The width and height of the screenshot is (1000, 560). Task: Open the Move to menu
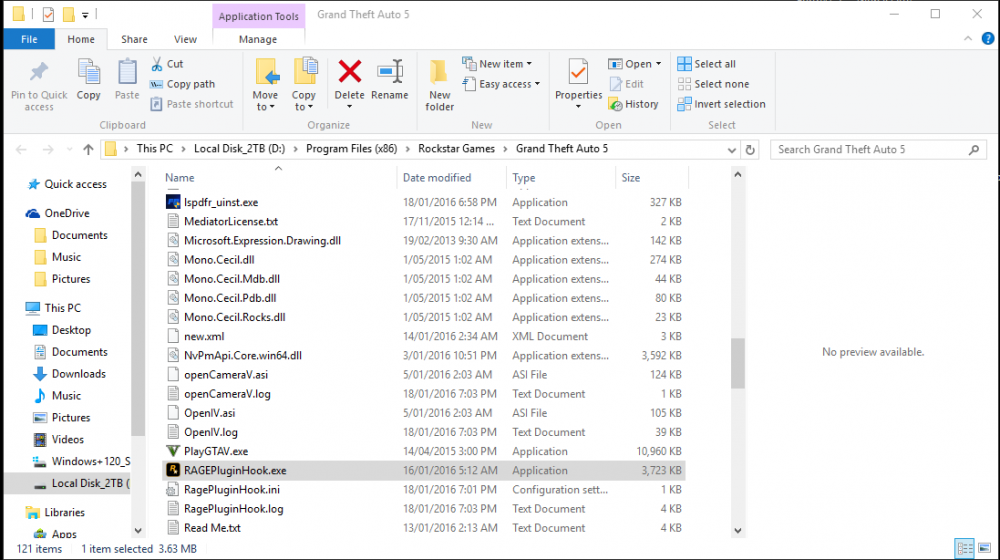pyautogui.click(x=265, y=85)
